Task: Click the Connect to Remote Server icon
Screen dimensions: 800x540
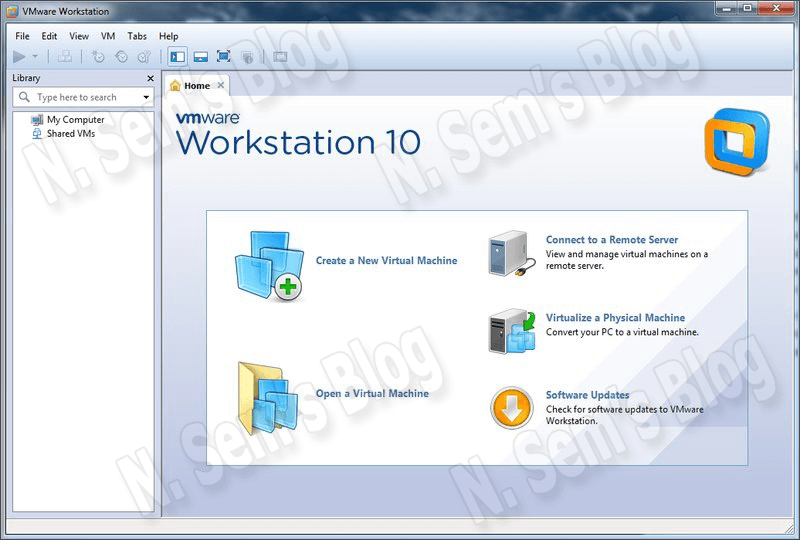Action: [x=512, y=254]
